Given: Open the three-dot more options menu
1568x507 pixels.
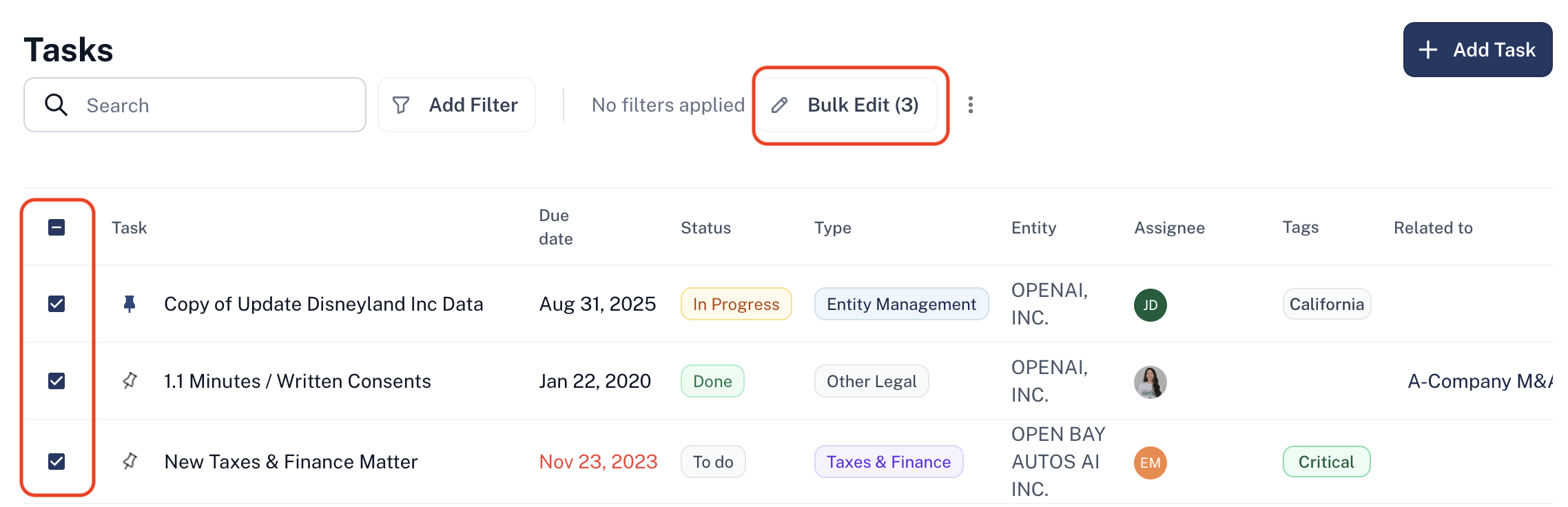Looking at the screenshot, I should (971, 105).
